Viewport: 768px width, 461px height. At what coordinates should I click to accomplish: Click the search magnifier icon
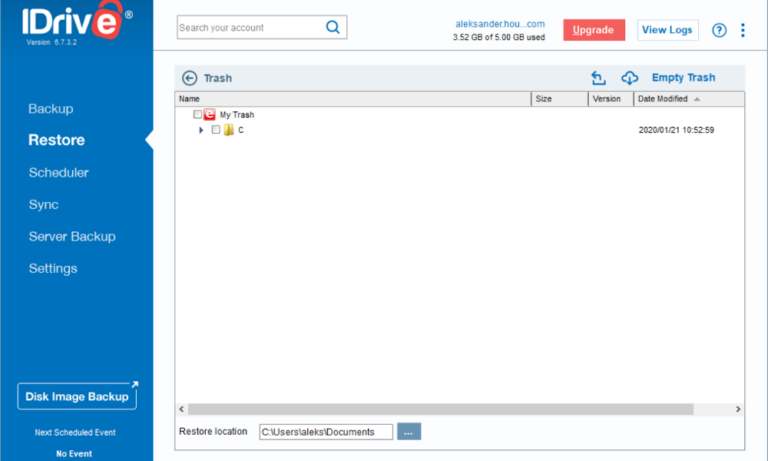[x=333, y=27]
